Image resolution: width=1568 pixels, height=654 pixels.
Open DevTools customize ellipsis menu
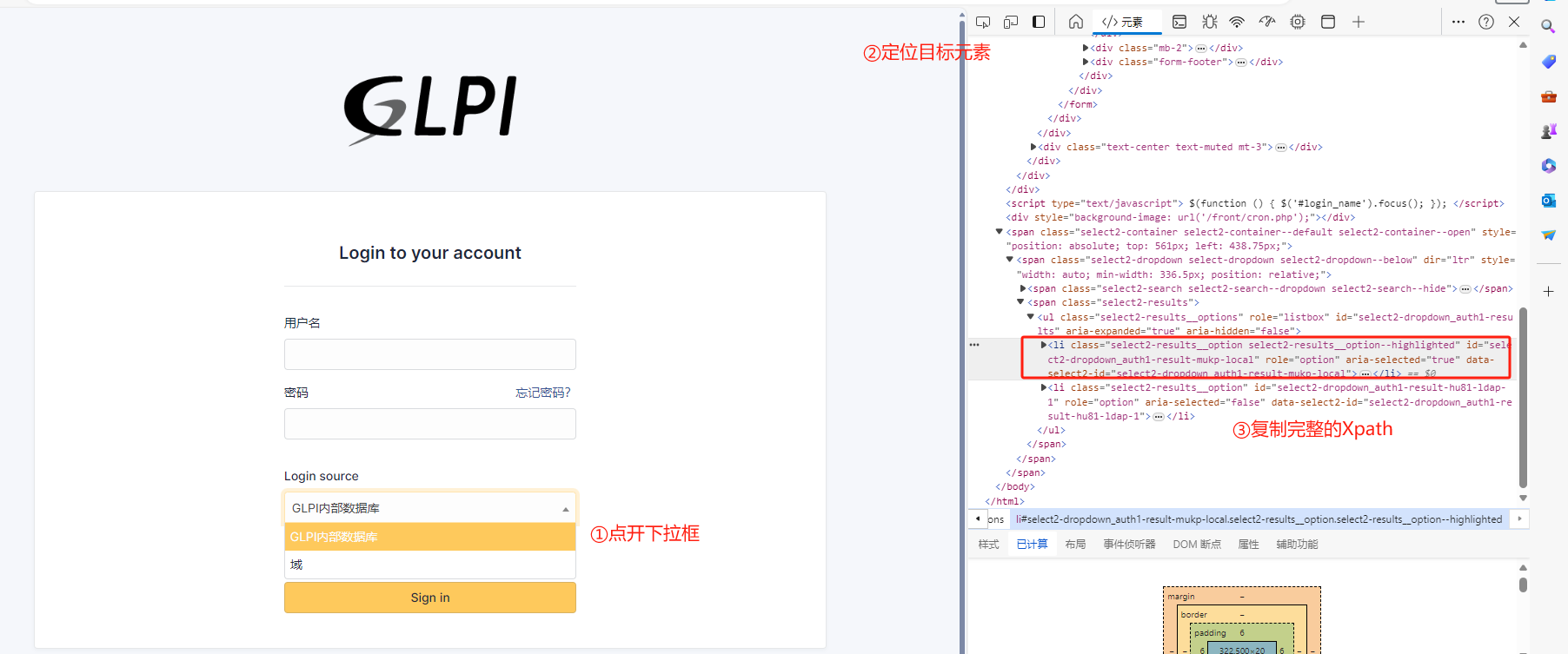[x=1458, y=22]
